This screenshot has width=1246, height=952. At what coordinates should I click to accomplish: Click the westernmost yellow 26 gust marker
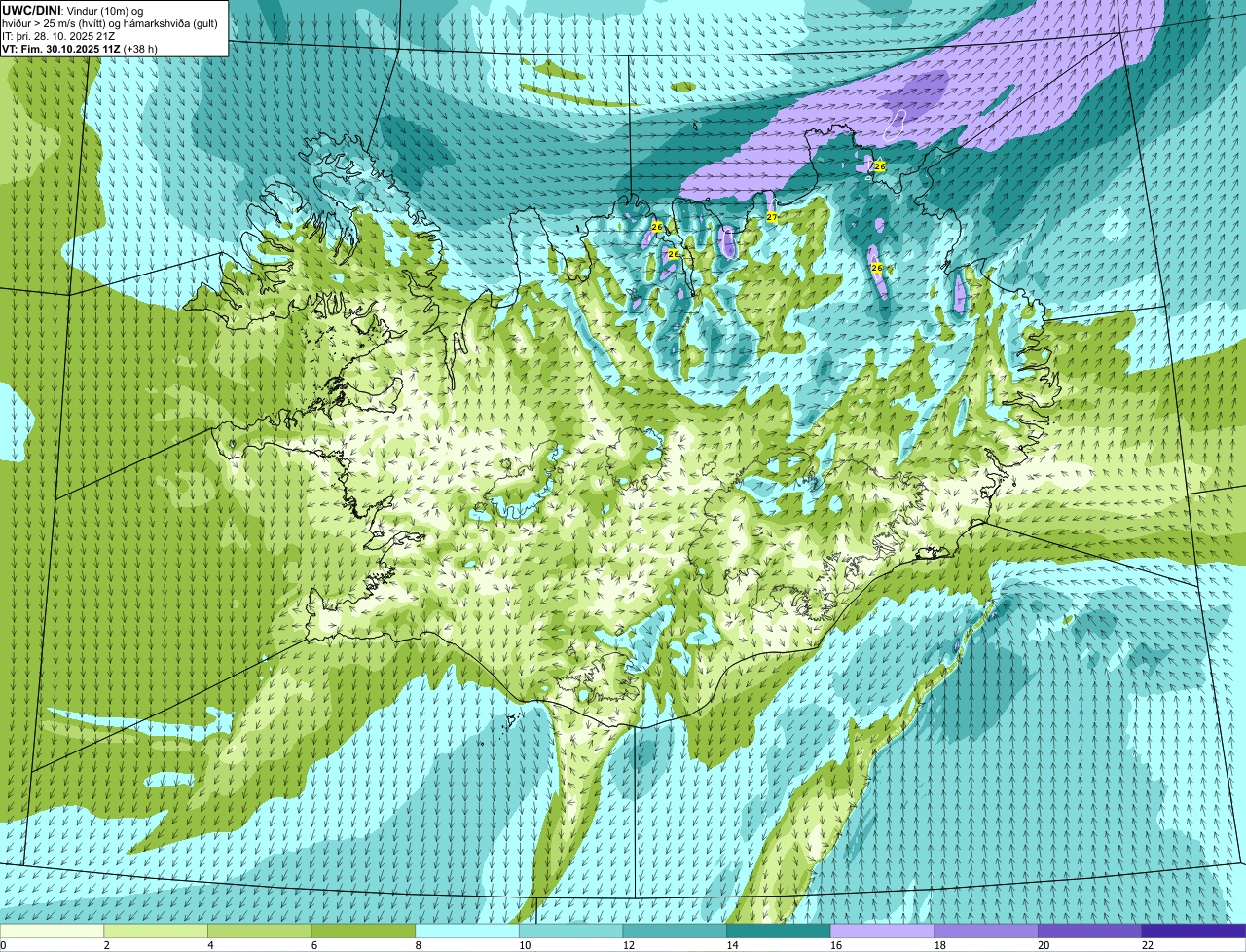click(657, 227)
